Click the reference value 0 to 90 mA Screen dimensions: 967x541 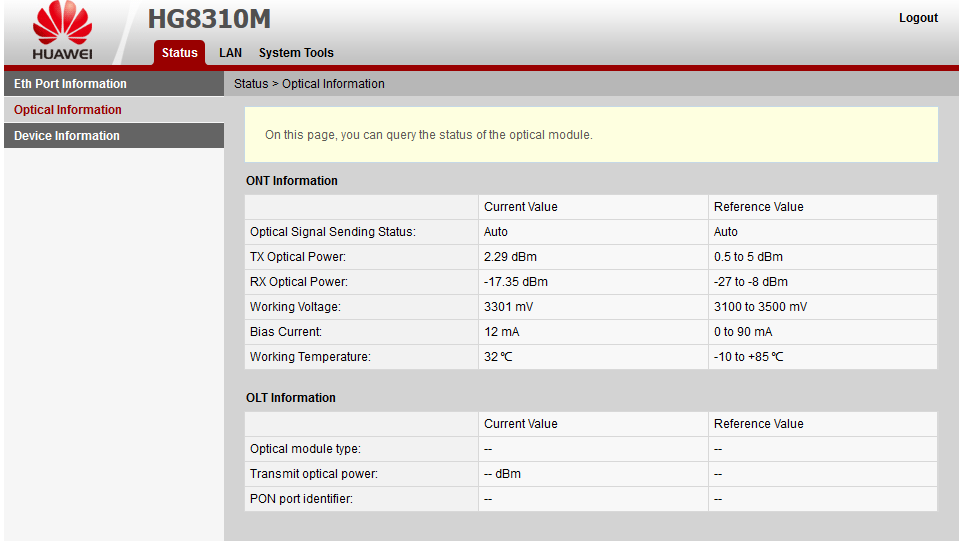(x=743, y=332)
